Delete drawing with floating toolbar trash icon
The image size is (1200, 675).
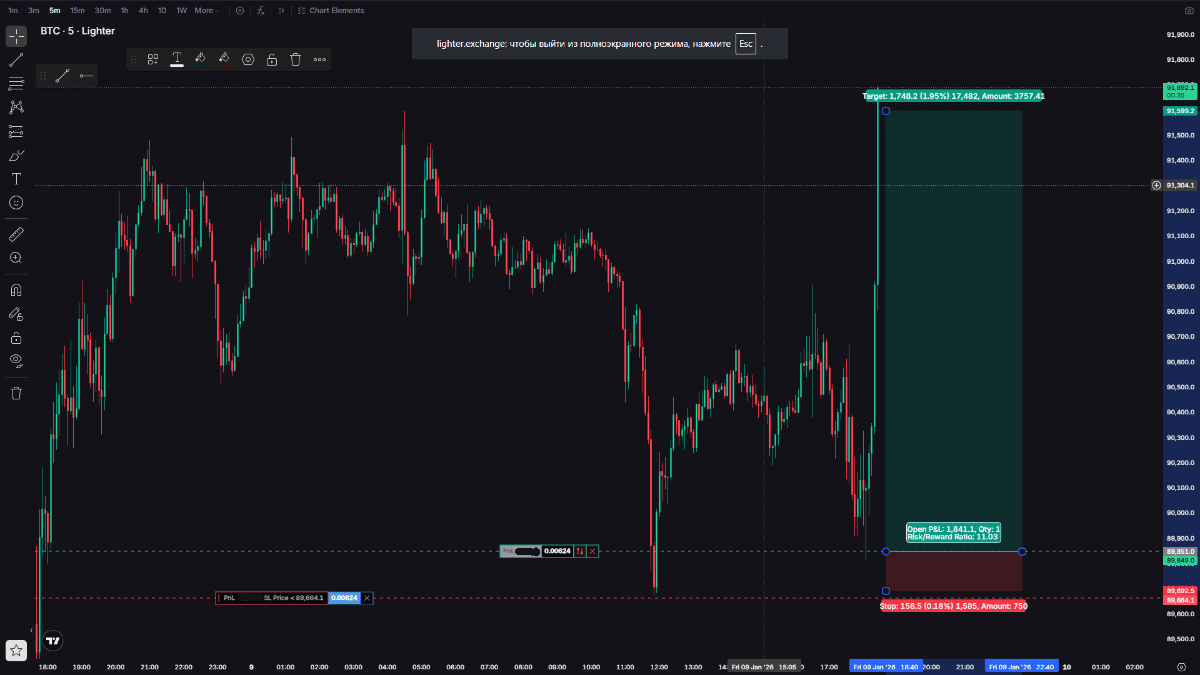point(295,59)
